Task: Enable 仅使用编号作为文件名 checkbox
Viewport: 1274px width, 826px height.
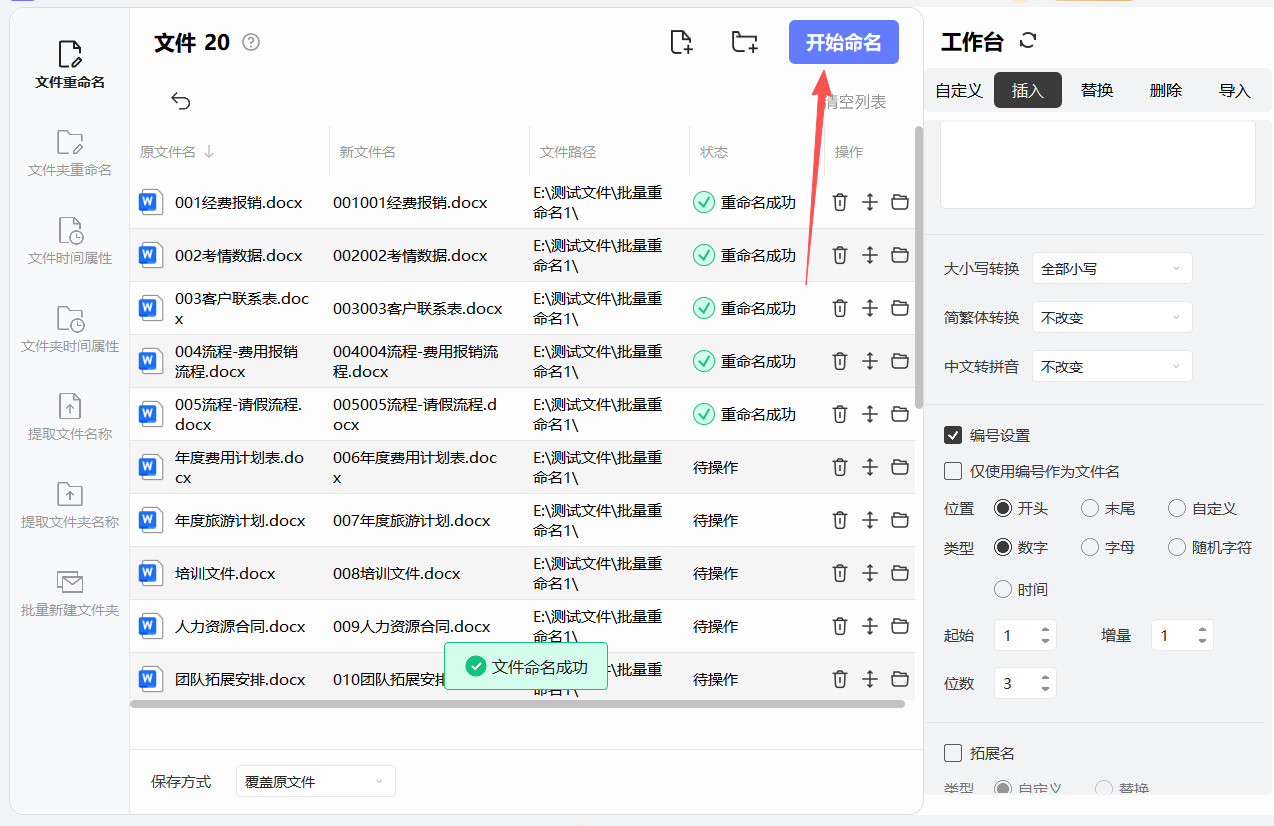Action: [953, 471]
